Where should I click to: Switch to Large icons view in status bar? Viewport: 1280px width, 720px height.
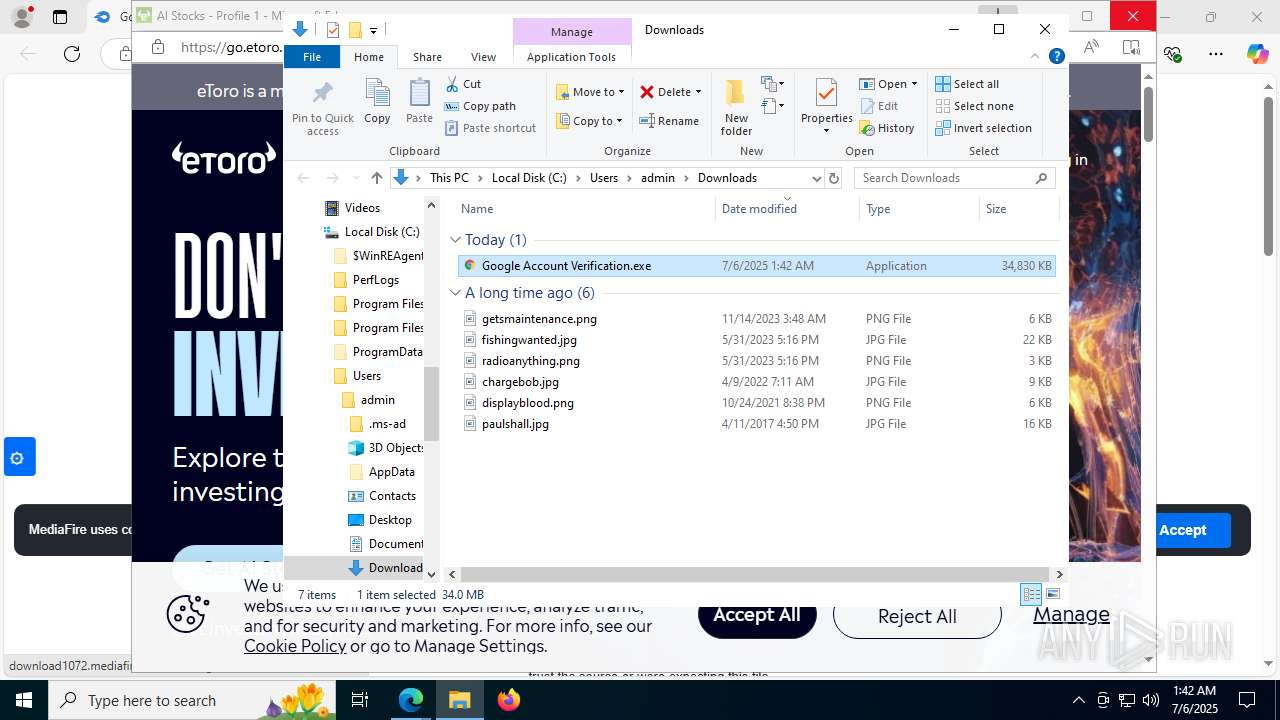[1052, 594]
